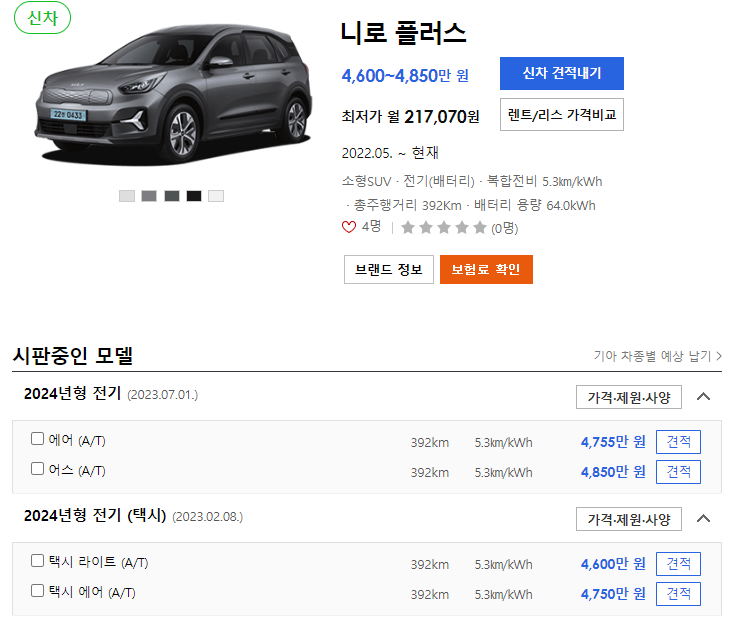
Task: Click the heart like icon
Action: pos(349,227)
